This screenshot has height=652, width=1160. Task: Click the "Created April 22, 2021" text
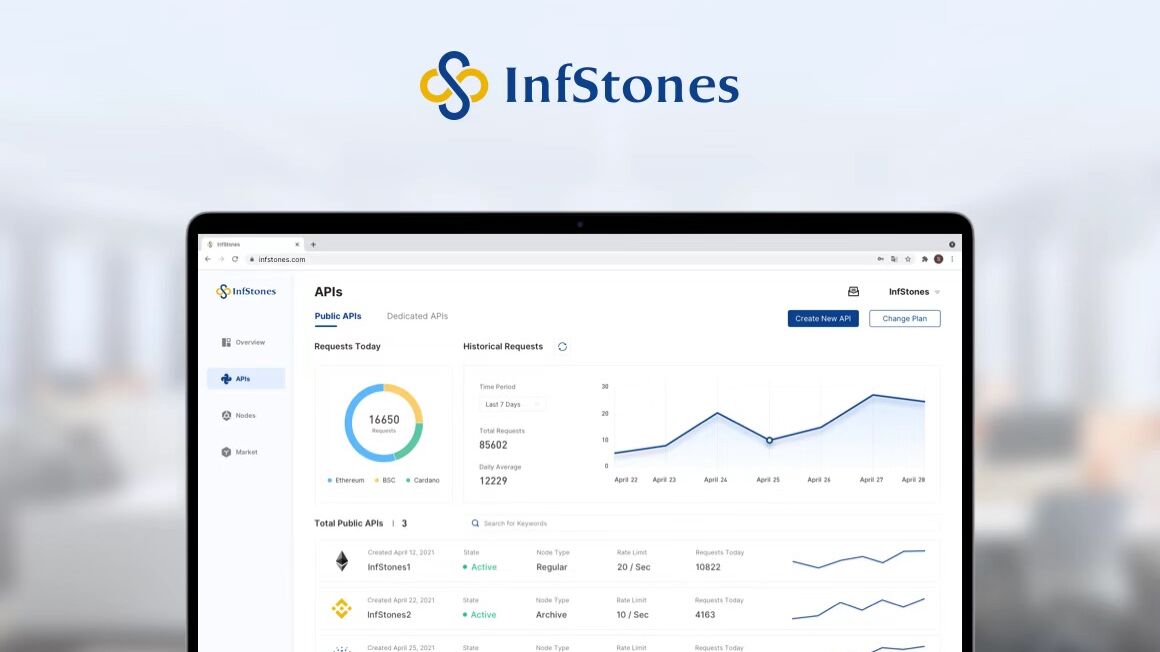(401, 600)
